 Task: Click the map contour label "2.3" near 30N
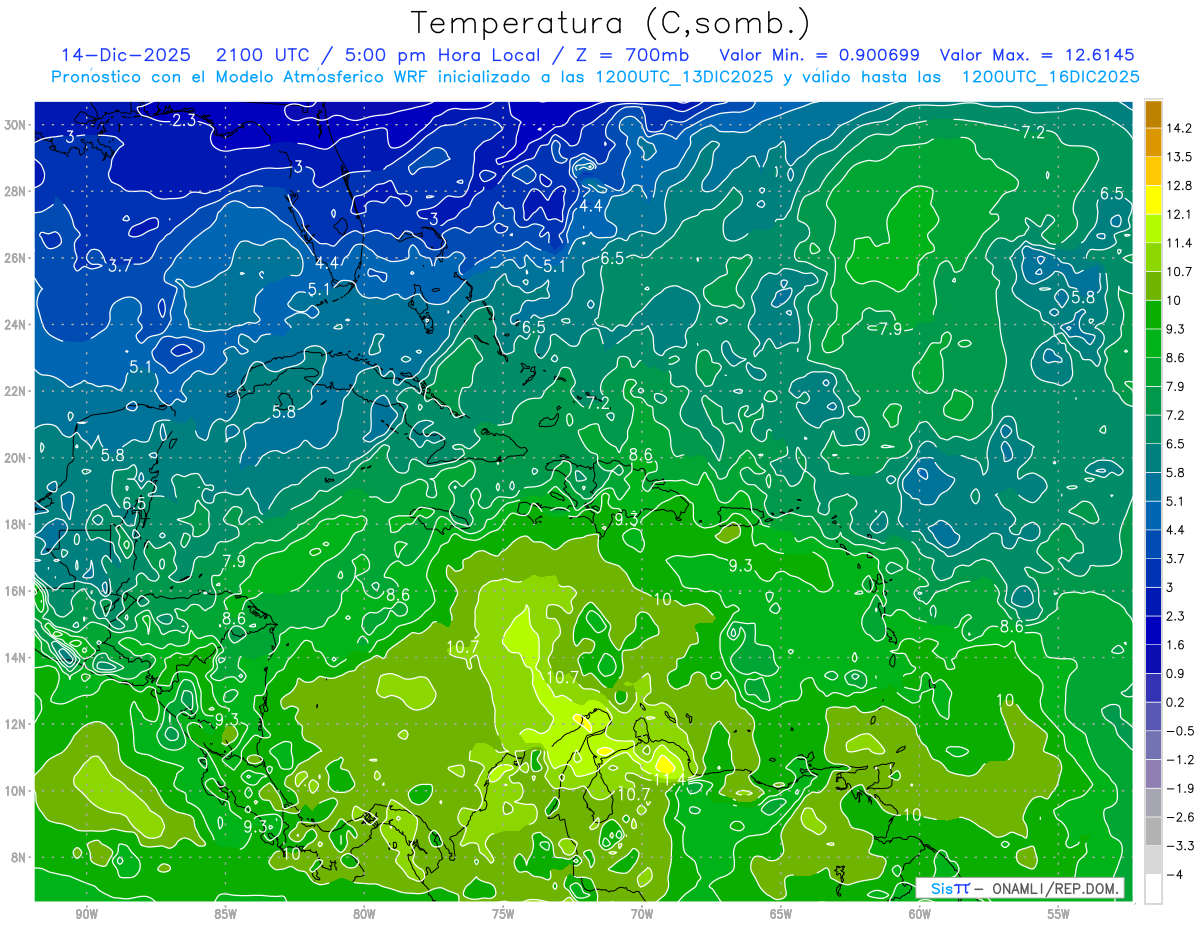[x=183, y=121]
